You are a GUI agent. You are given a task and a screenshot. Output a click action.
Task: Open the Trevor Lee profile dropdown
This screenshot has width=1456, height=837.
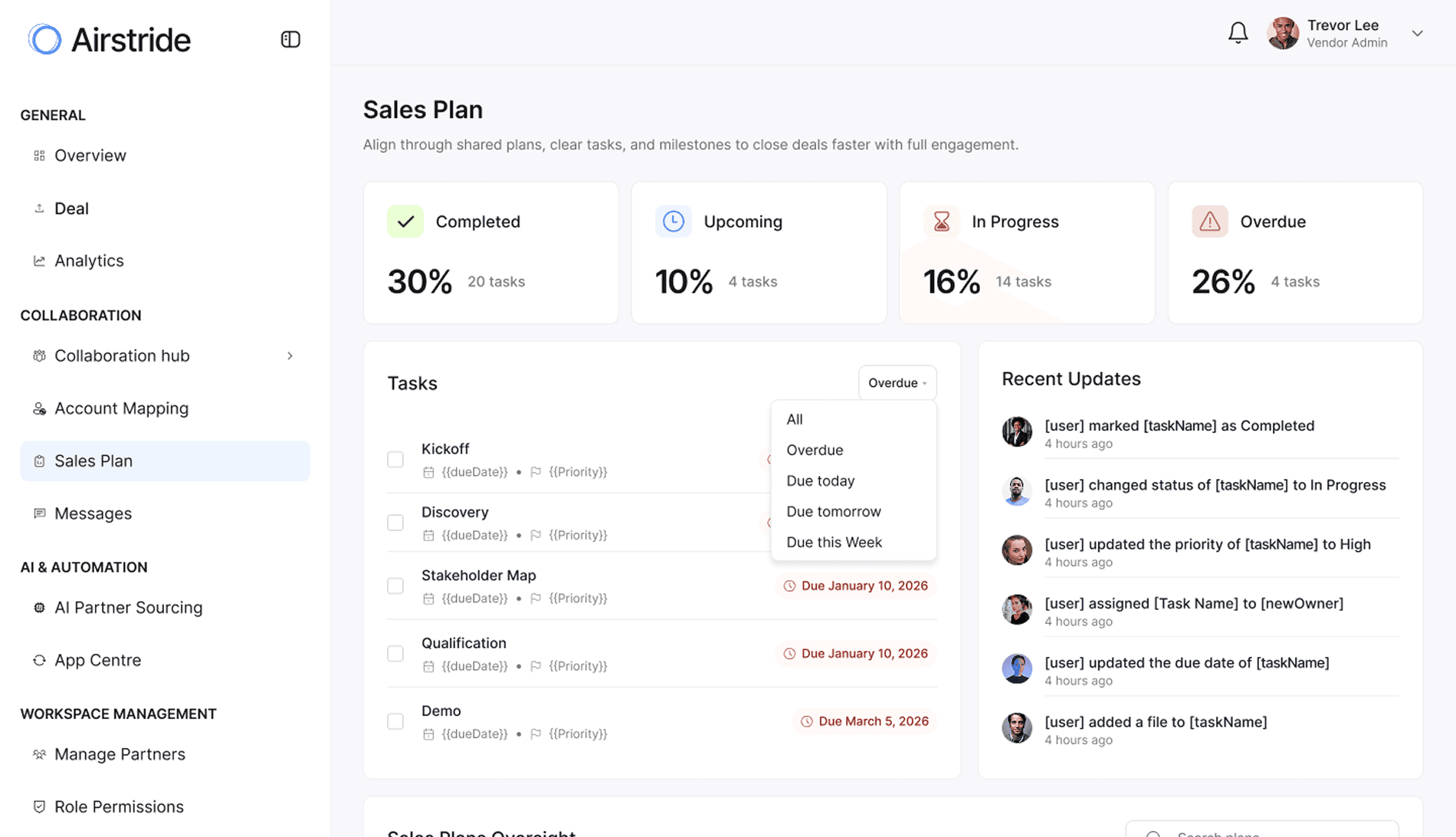(1418, 34)
